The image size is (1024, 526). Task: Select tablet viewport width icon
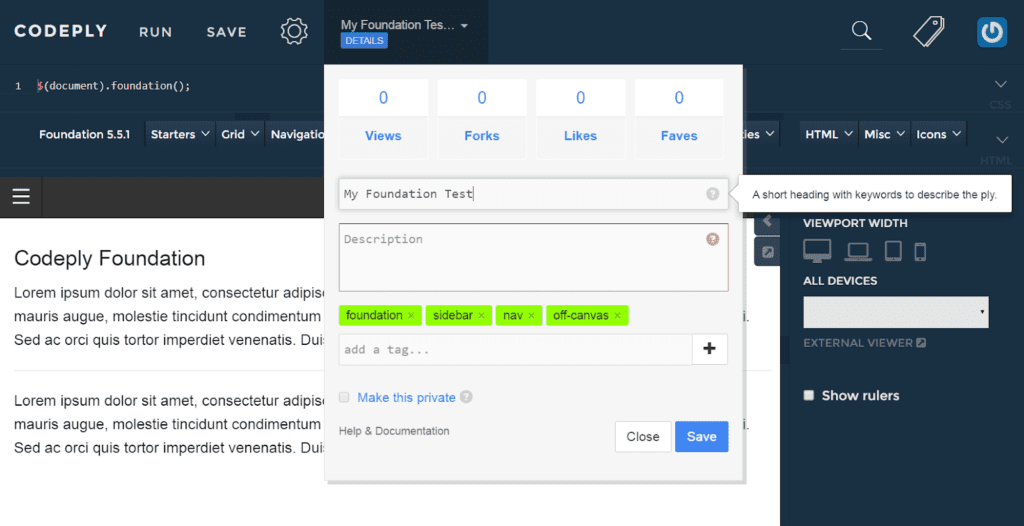(893, 252)
